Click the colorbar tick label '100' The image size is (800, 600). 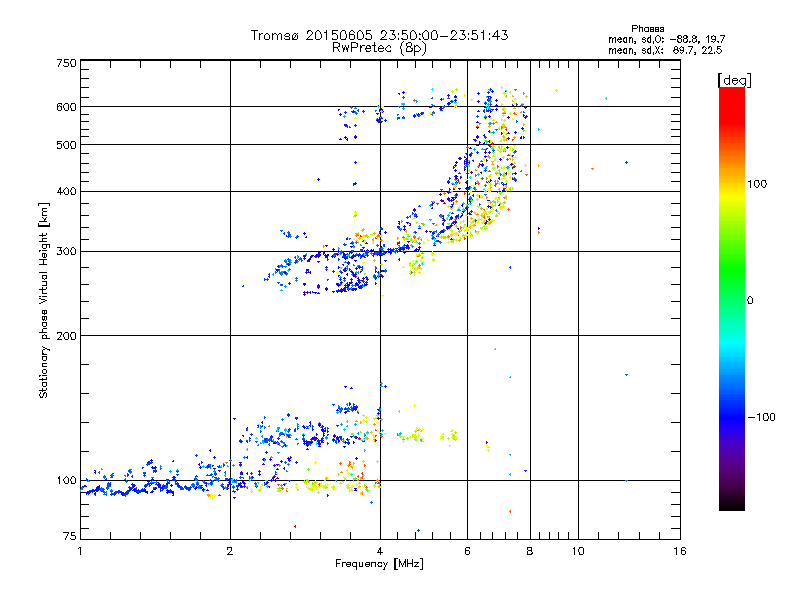757,184
